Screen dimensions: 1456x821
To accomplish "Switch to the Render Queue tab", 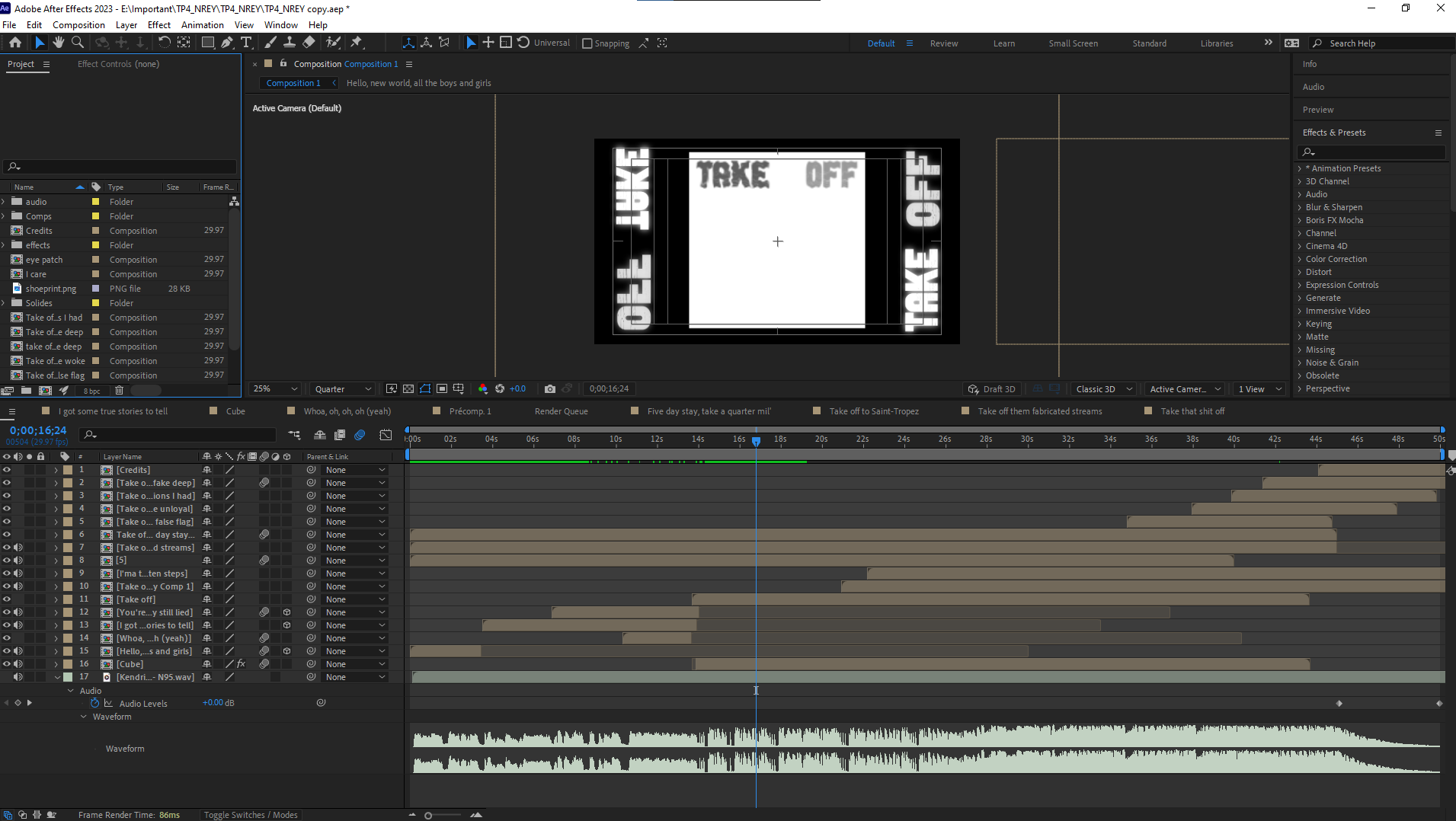I will pyautogui.click(x=561, y=411).
